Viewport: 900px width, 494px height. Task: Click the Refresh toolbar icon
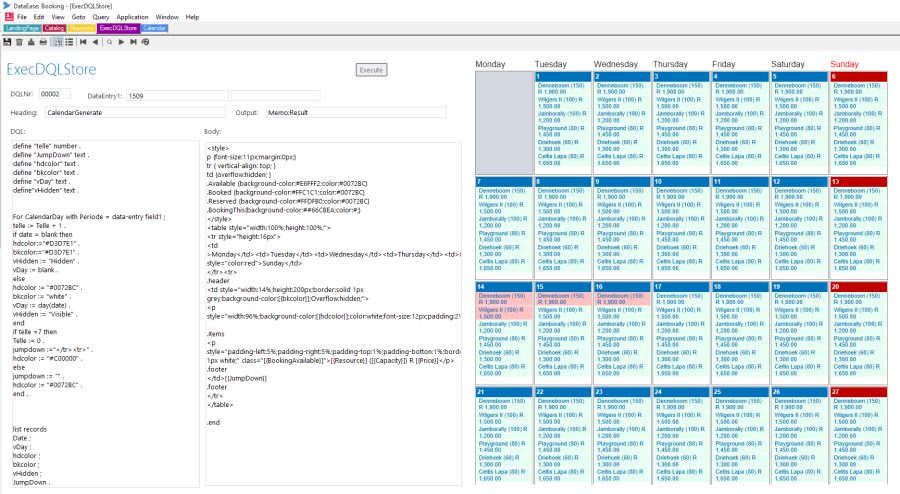pyautogui.click(x=145, y=42)
